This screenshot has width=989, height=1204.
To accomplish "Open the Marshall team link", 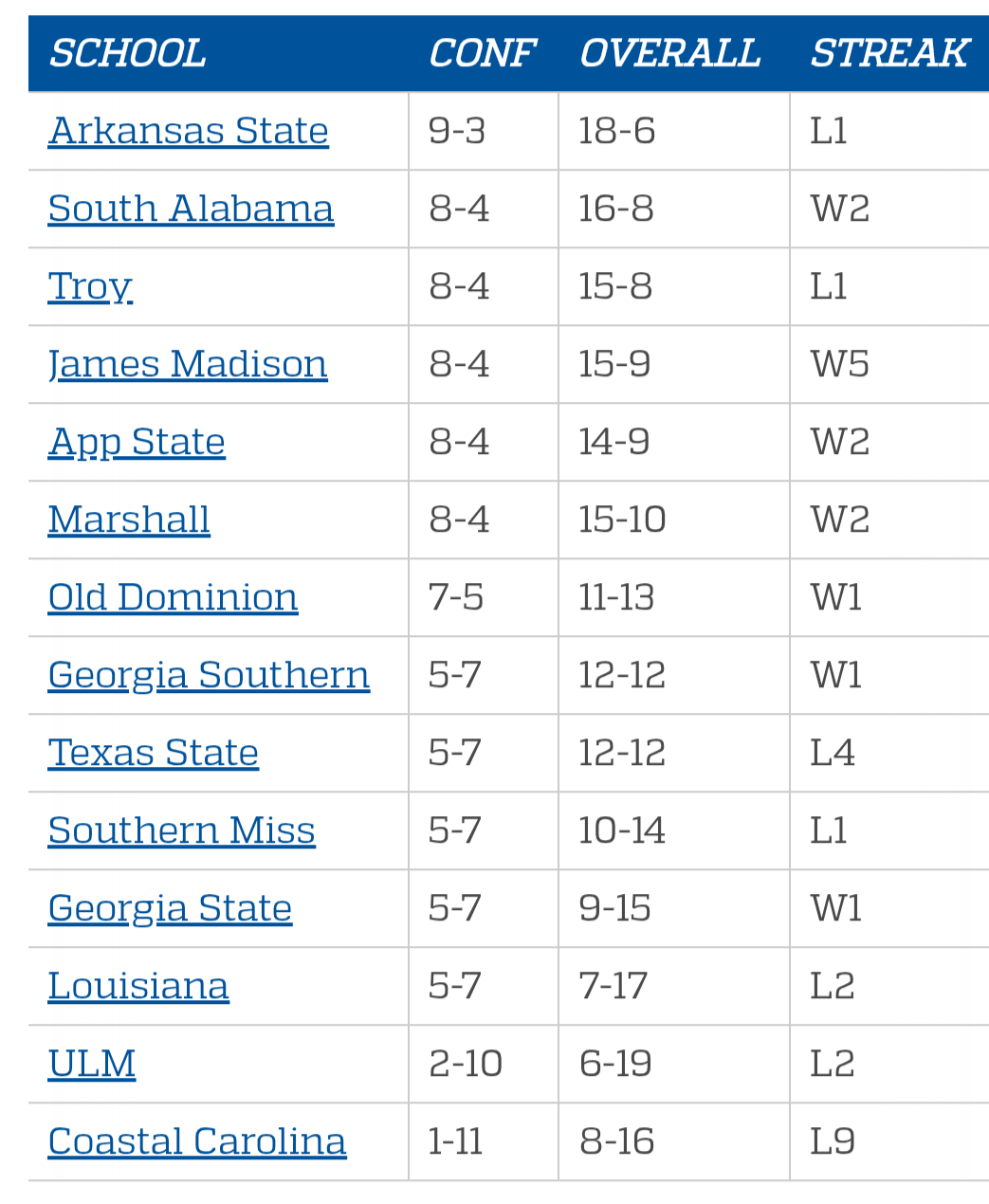I will coord(129,520).
